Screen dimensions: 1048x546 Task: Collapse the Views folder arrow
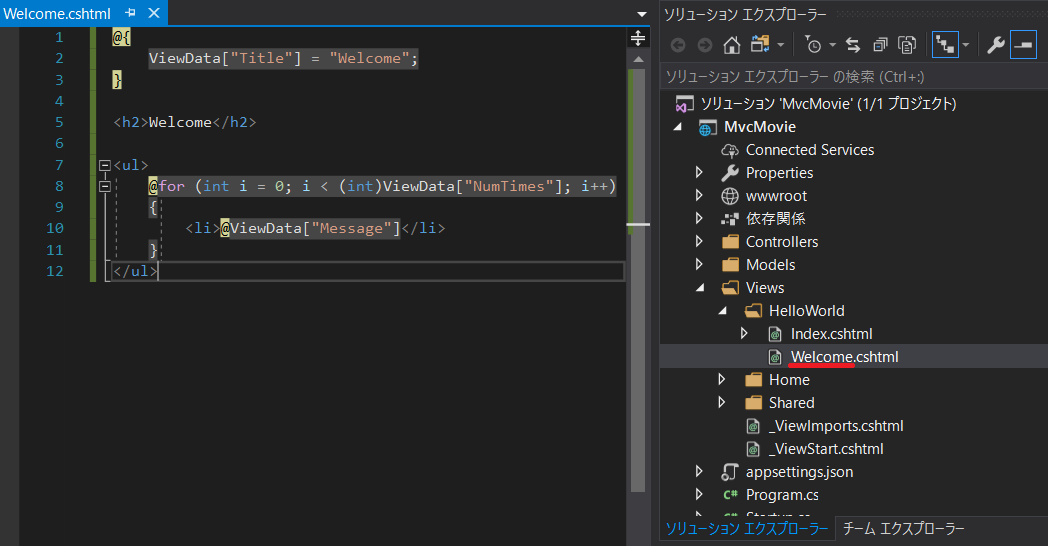click(700, 288)
